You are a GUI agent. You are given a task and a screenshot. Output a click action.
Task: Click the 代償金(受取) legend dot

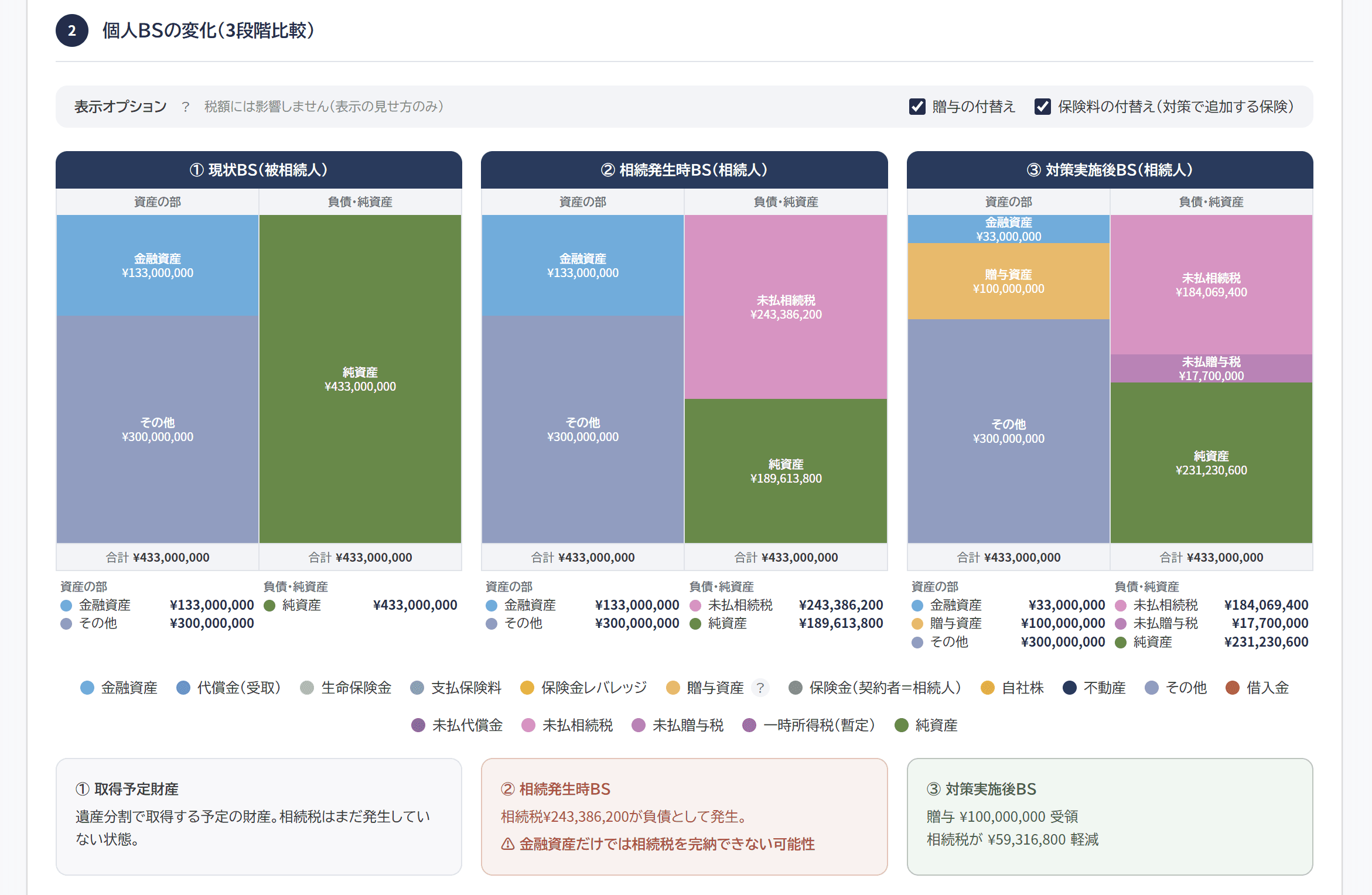[183, 688]
